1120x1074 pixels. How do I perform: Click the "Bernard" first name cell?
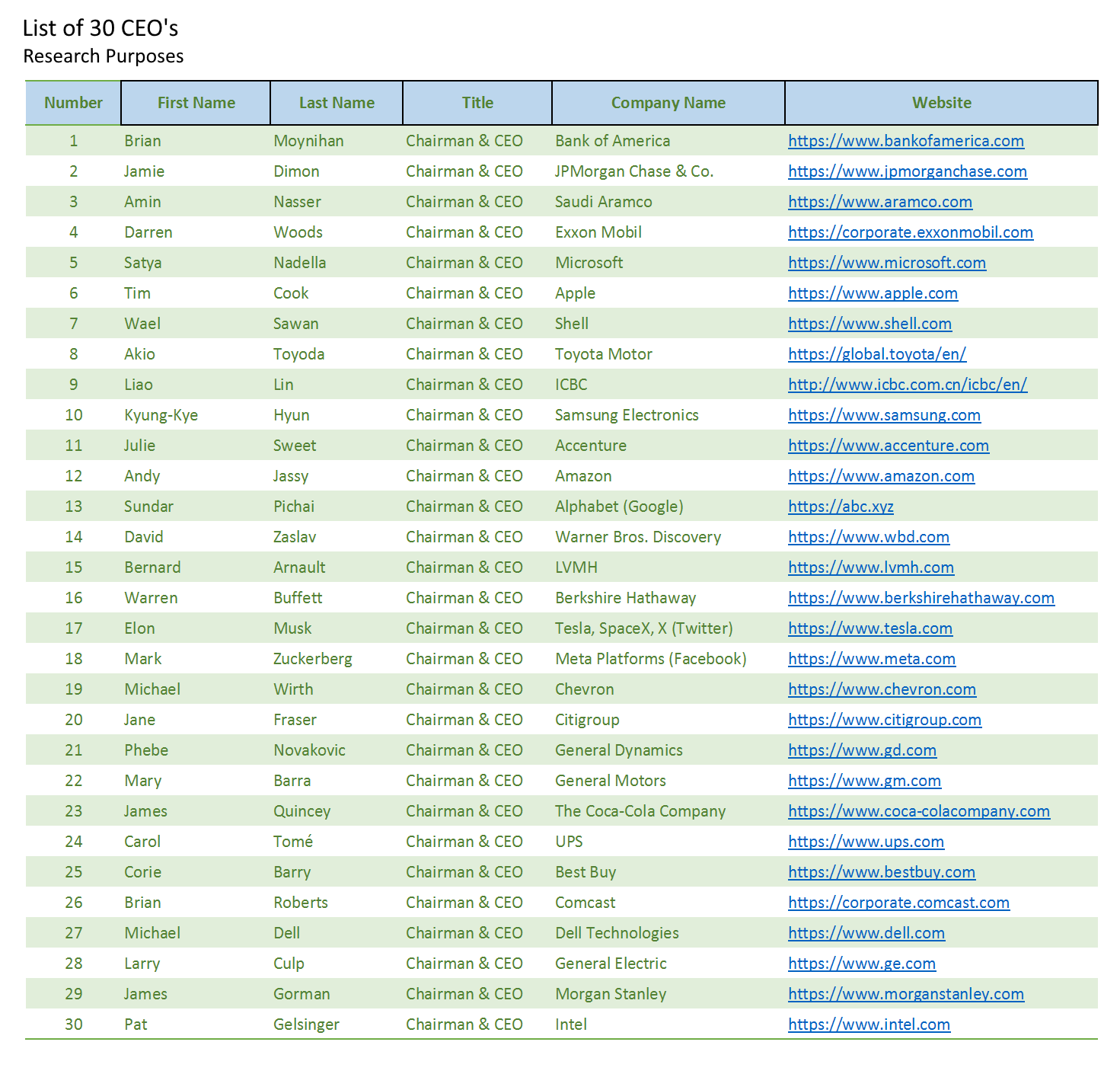(152, 567)
